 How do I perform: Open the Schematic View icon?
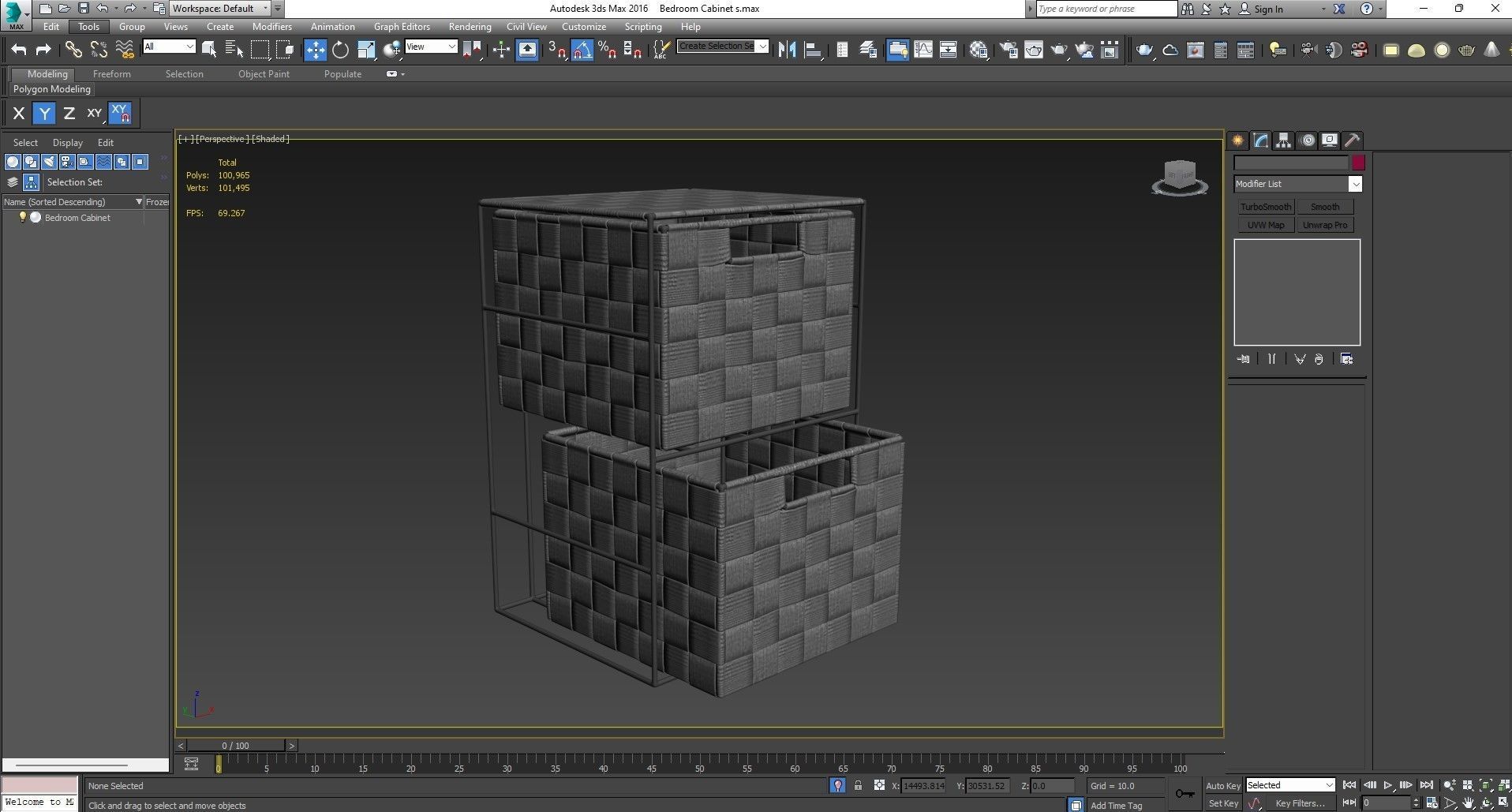coord(949,50)
